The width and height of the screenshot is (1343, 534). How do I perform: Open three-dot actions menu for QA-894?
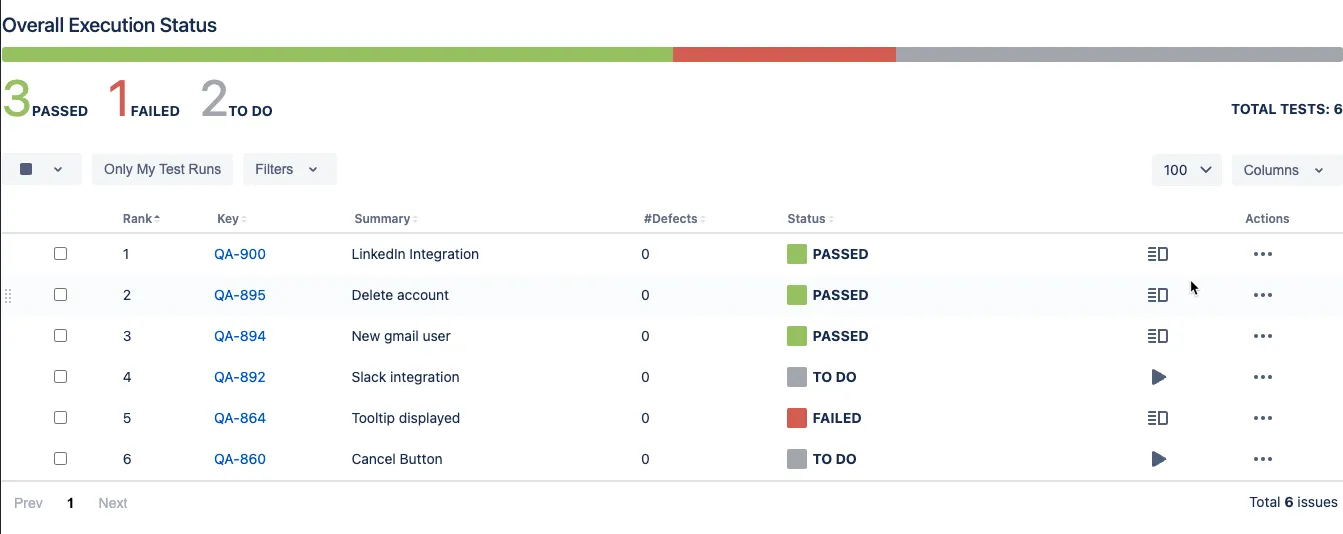click(x=1263, y=336)
